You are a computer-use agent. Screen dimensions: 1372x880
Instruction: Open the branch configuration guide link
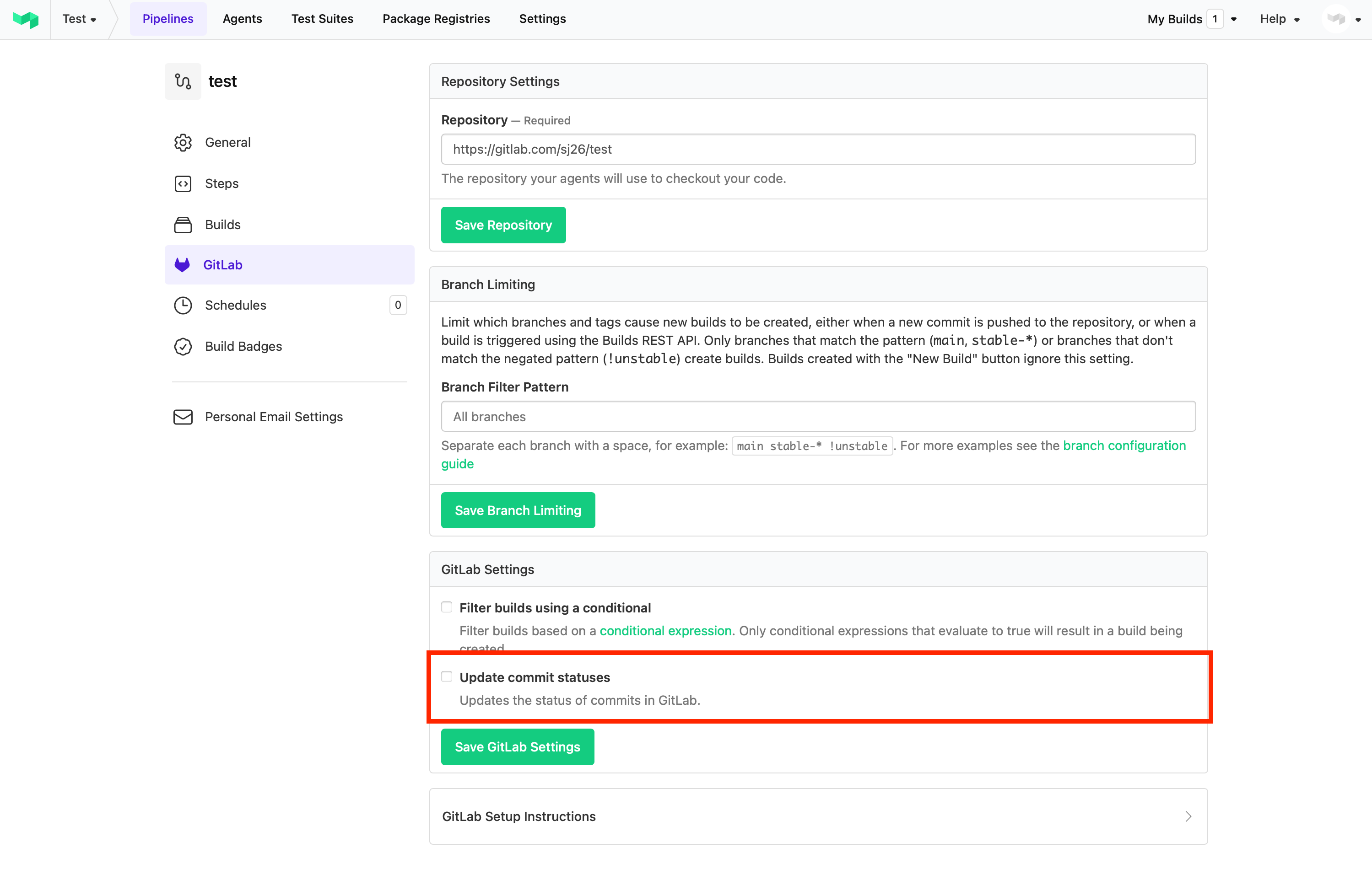click(1124, 445)
